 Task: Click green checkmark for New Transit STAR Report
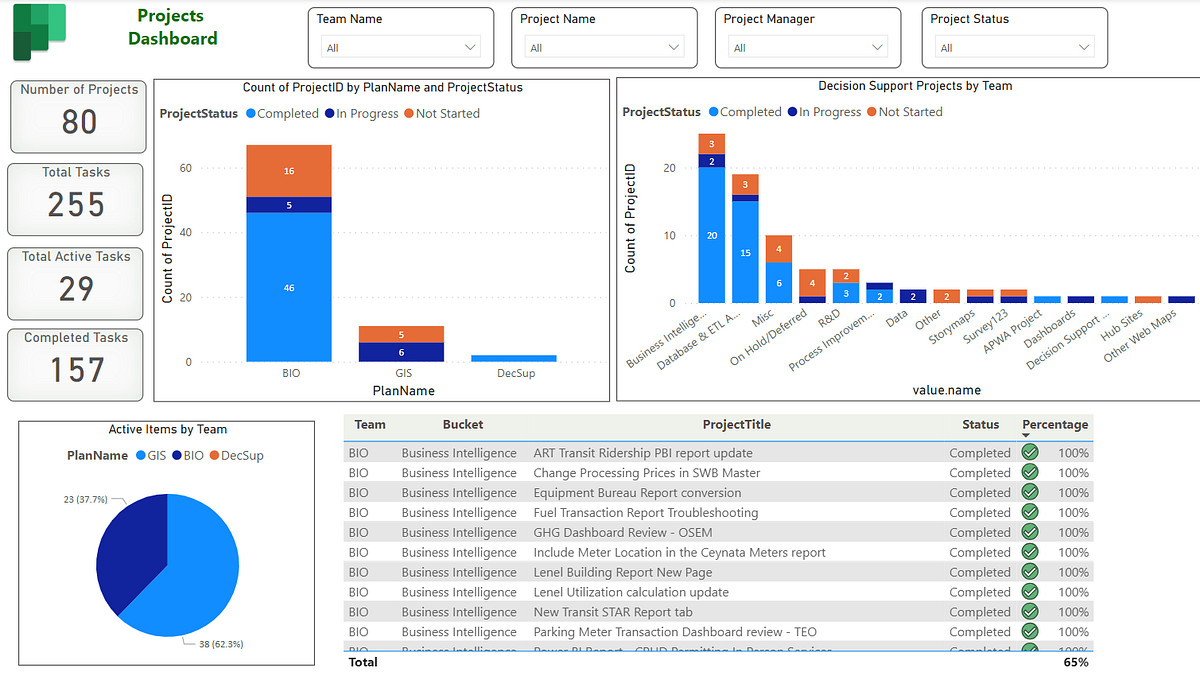[1031, 612]
